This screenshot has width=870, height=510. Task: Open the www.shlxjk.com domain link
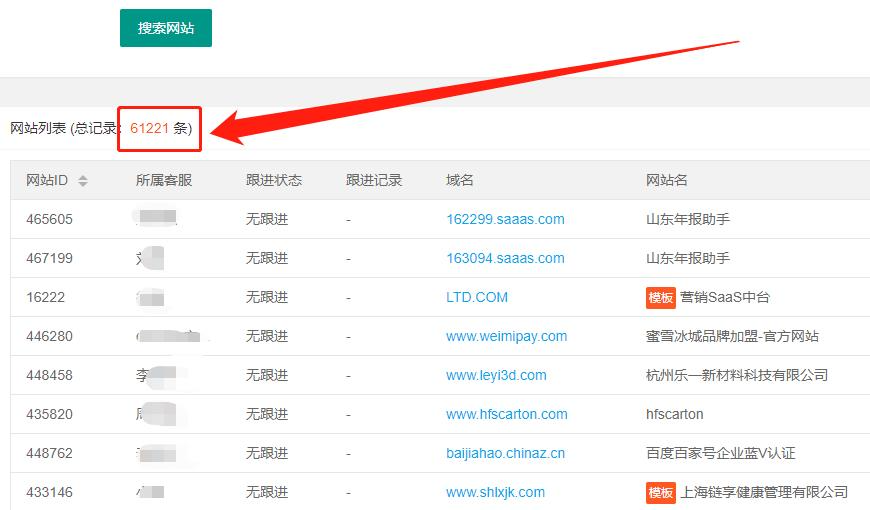[495, 492]
